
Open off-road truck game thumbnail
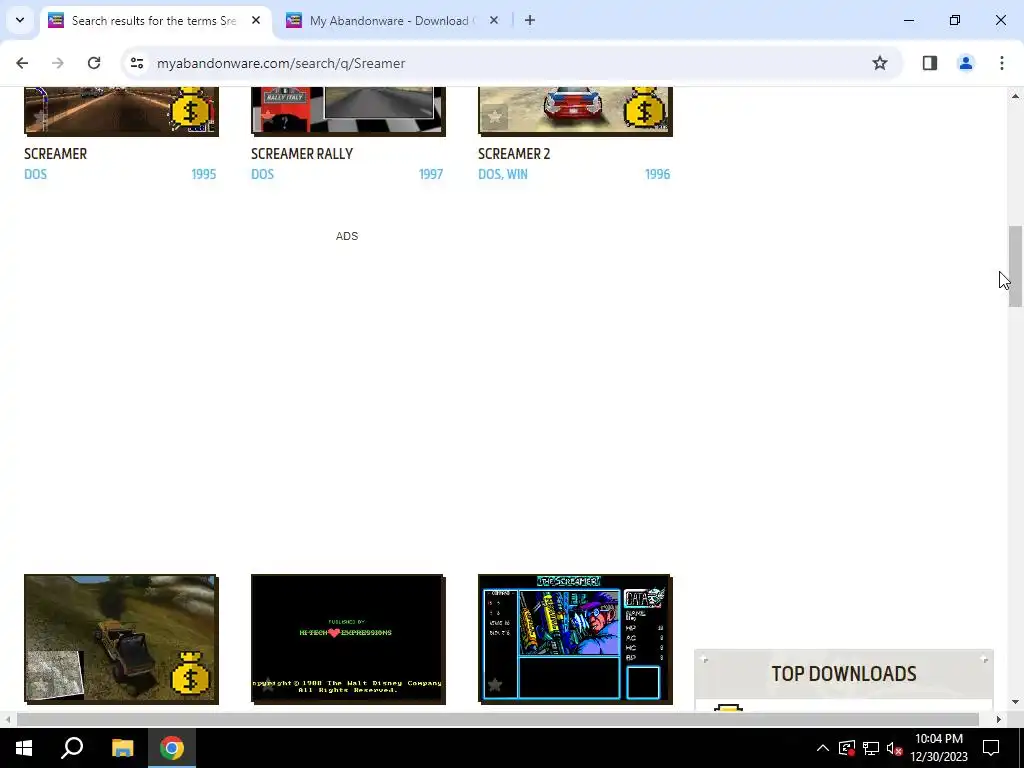[x=121, y=639]
